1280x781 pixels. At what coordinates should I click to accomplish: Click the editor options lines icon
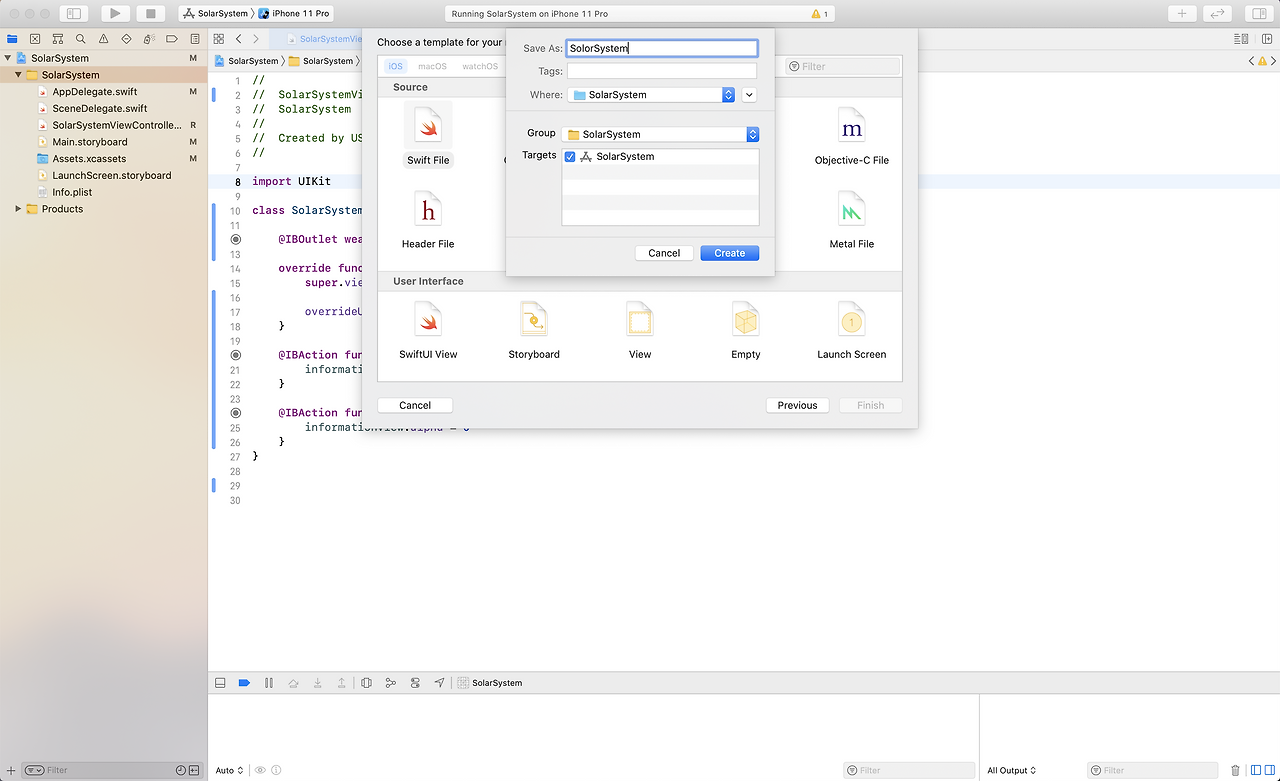click(x=1241, y=39)
